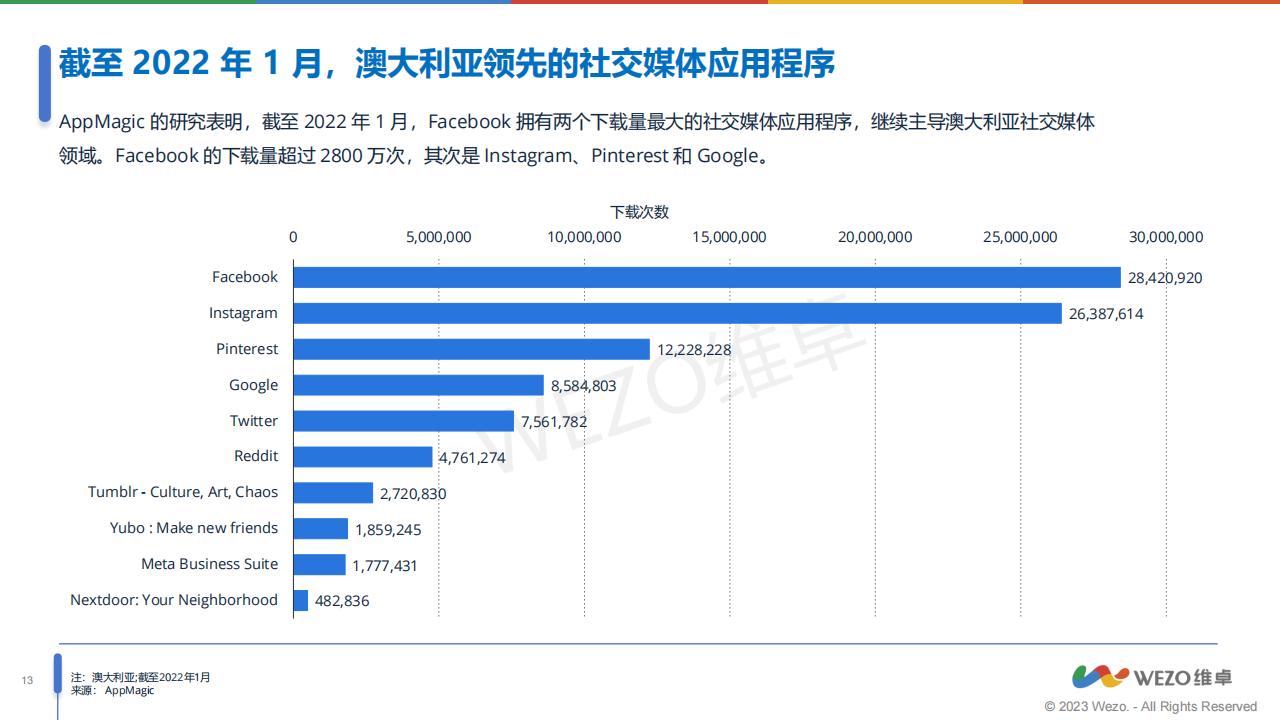Click the value 482,836
Viewport: 1280px width, 720px height.
[342, 602]
